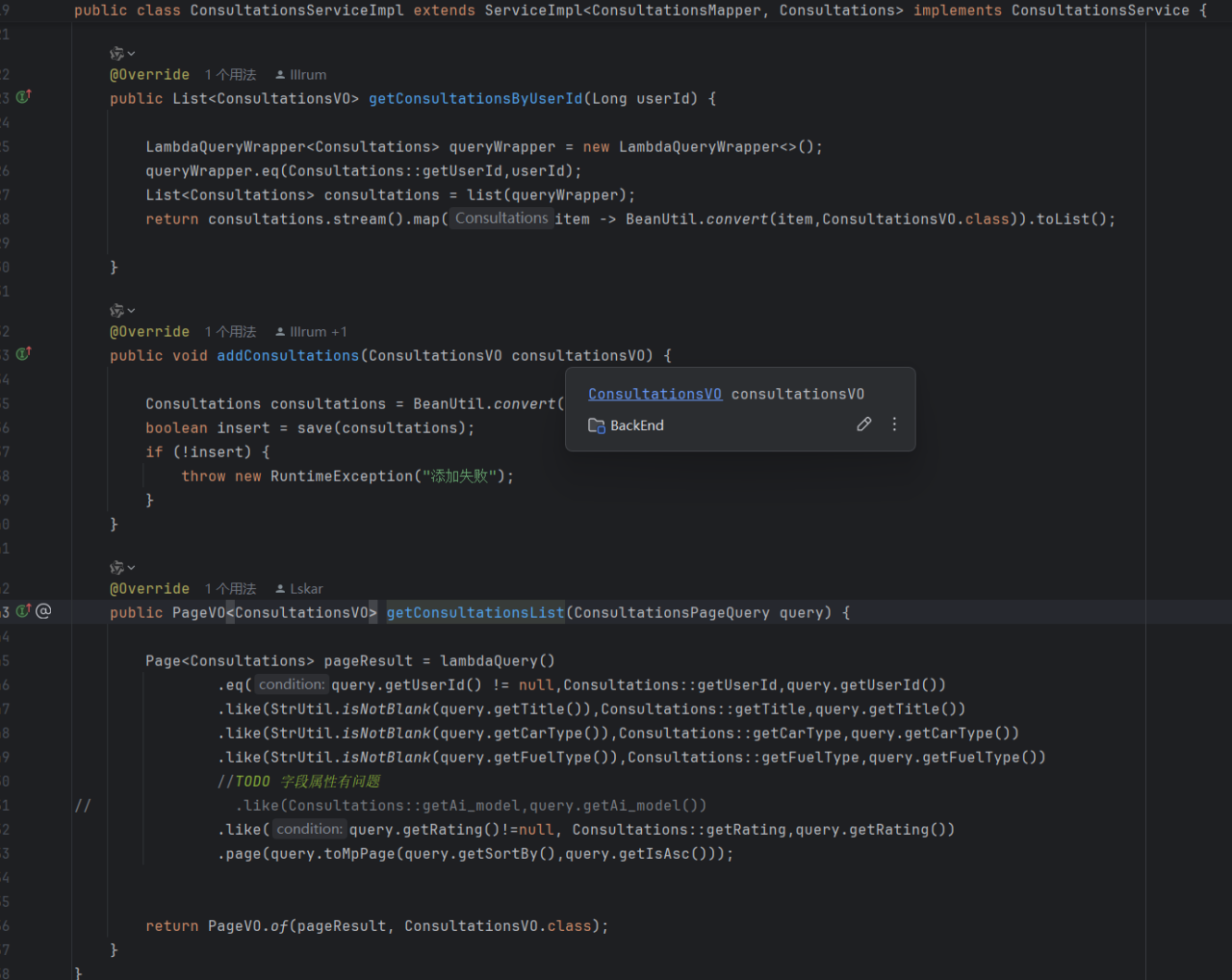This screenshot has width=1232, height=980.
Task: Click "PageVO.of" in the return statement
Action: [x=248, y=926]
